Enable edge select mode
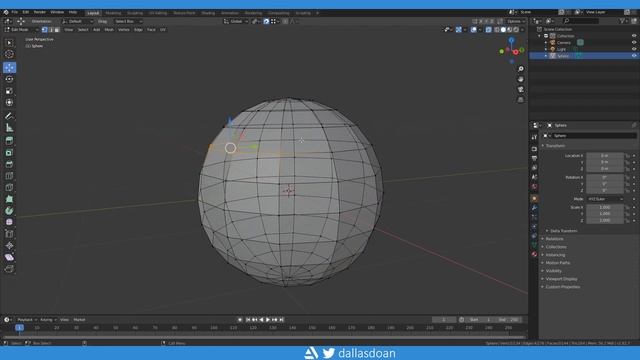Image resolution: width=640 pixels, height=360 pixels. point(51,30)
